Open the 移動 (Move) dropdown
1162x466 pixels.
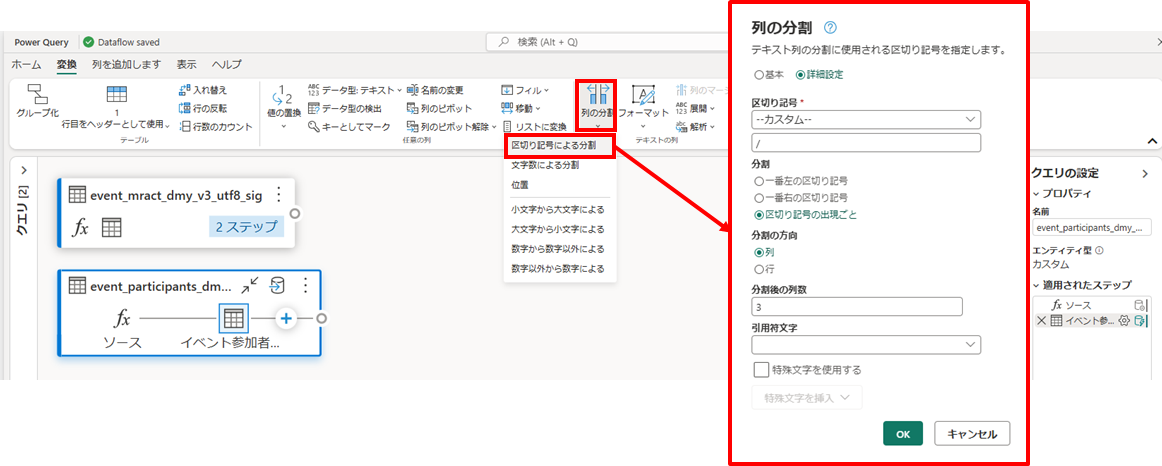coord(522,108)
